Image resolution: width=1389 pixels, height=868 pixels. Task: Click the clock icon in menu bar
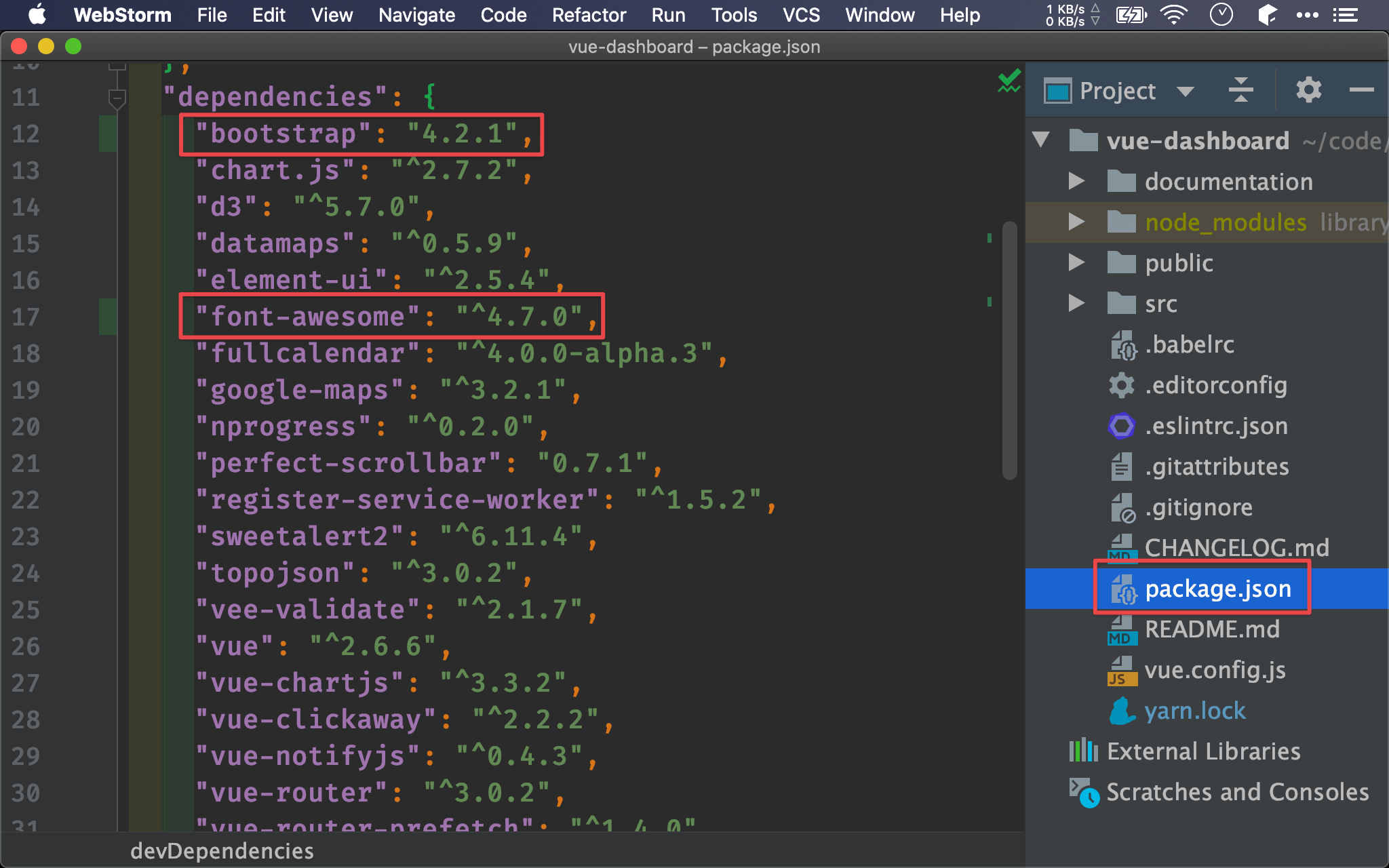click(x=1221, y=14)
